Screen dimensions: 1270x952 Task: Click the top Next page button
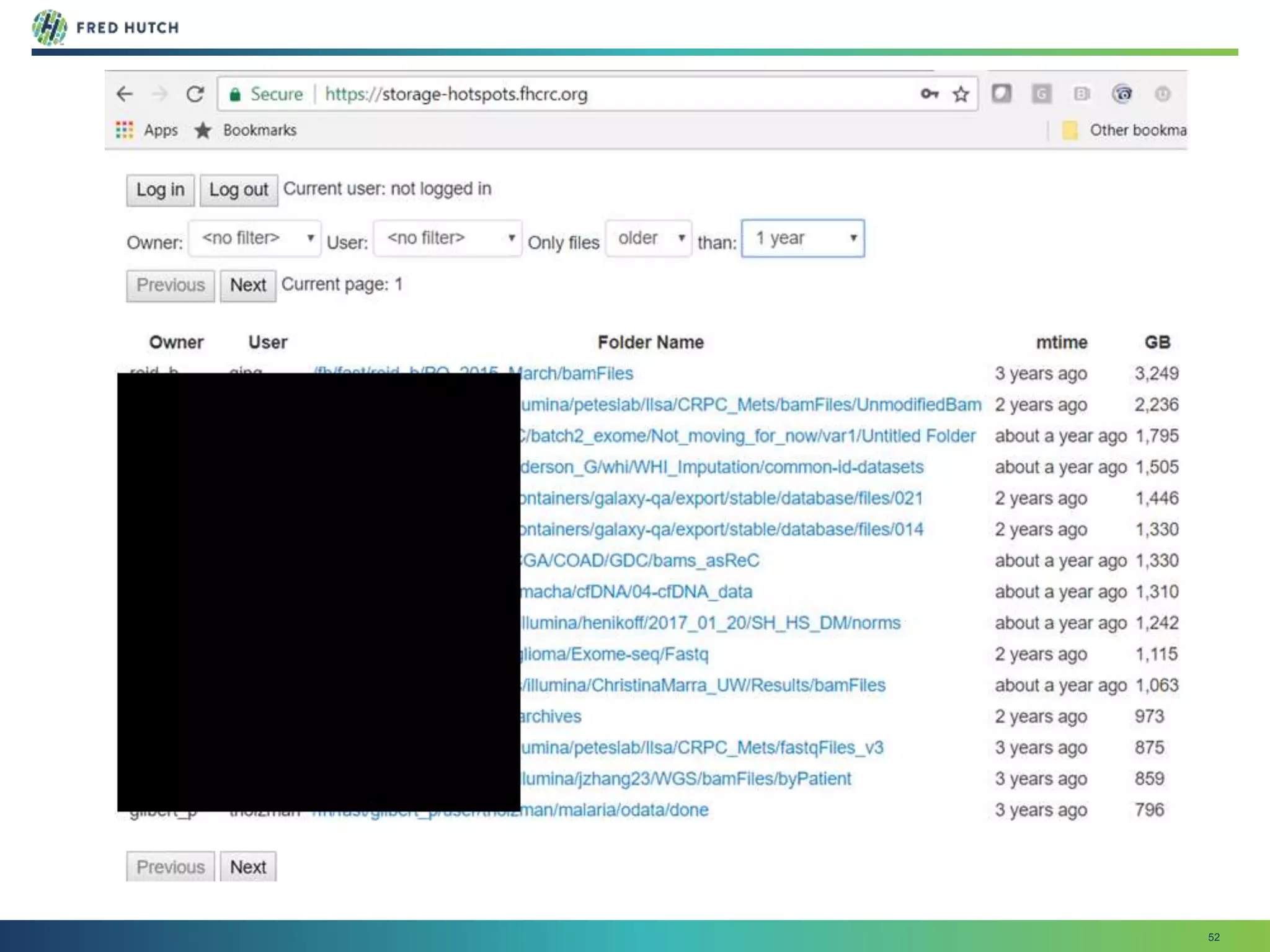248,285
